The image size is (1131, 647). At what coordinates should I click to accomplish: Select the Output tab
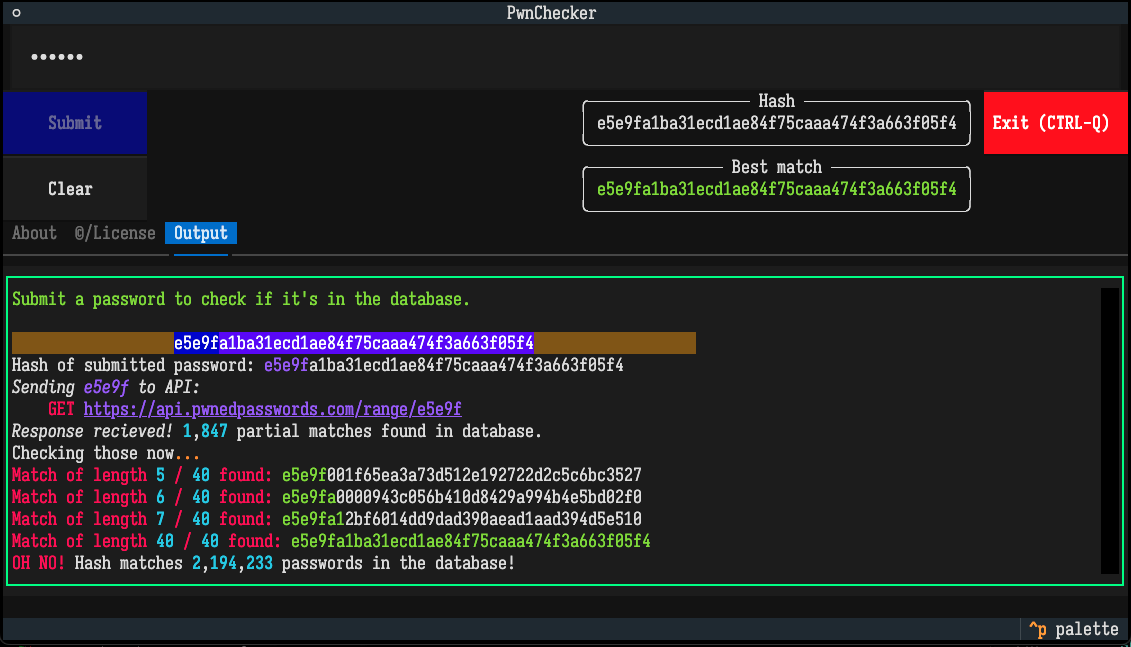point(200,233)
